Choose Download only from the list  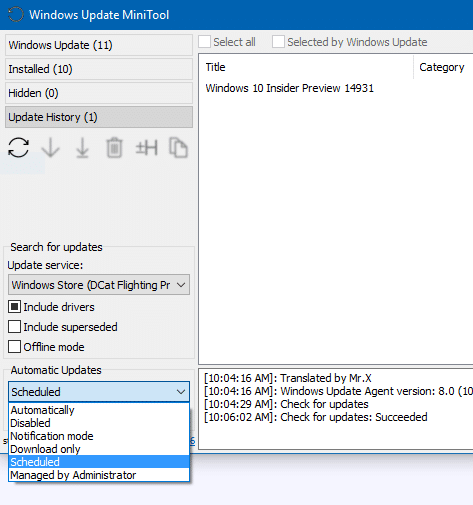coord(99,449)
